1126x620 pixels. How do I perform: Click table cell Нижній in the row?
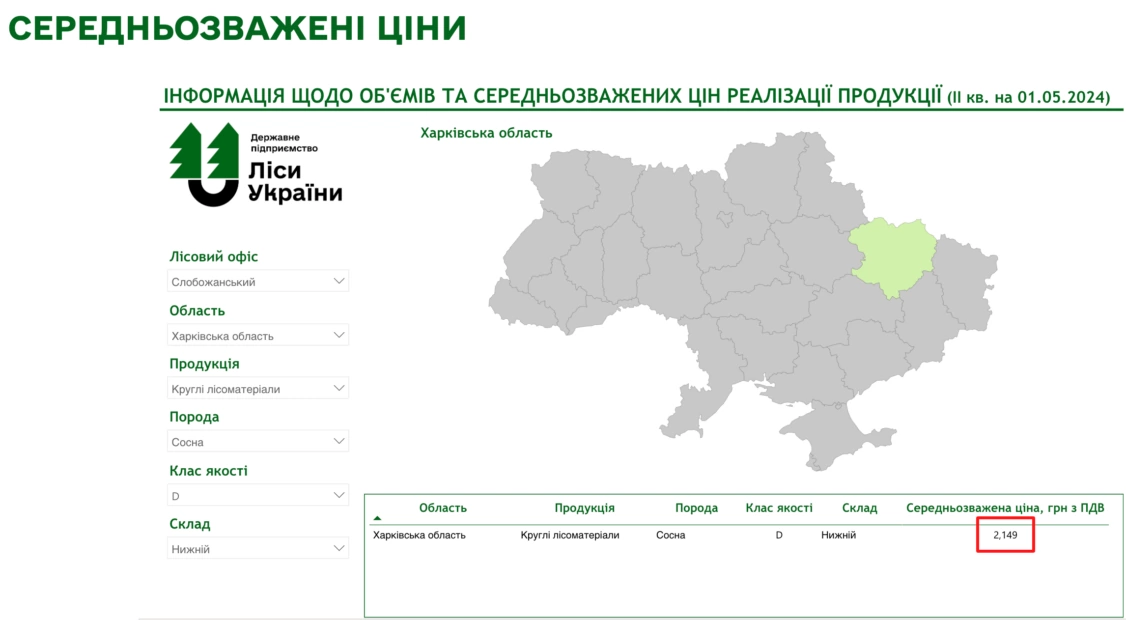pos(838,535)
